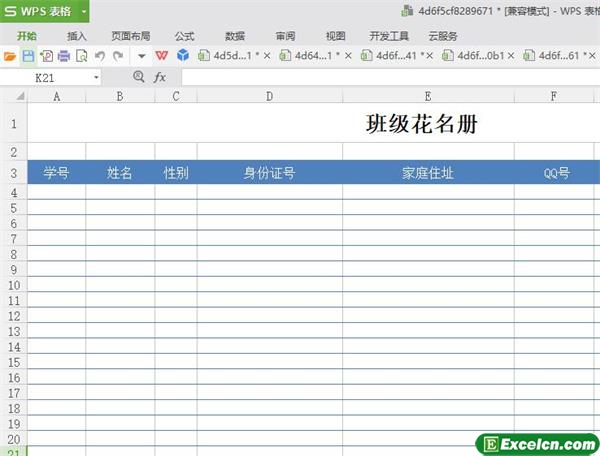The width and height of the screenshot is (600, 456).
Task: Click into the formula bar input
Action: pos(390,77)
